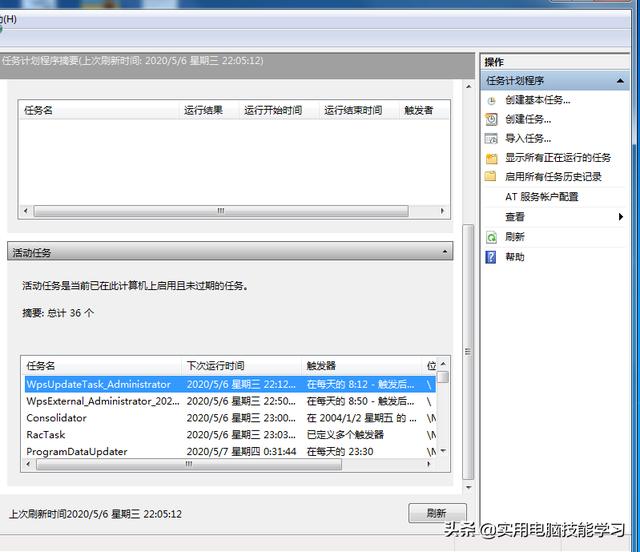Sort task status by 触发者 column
Image resolution: width=640 pixels, height=552 pixels.
(424, 110)
